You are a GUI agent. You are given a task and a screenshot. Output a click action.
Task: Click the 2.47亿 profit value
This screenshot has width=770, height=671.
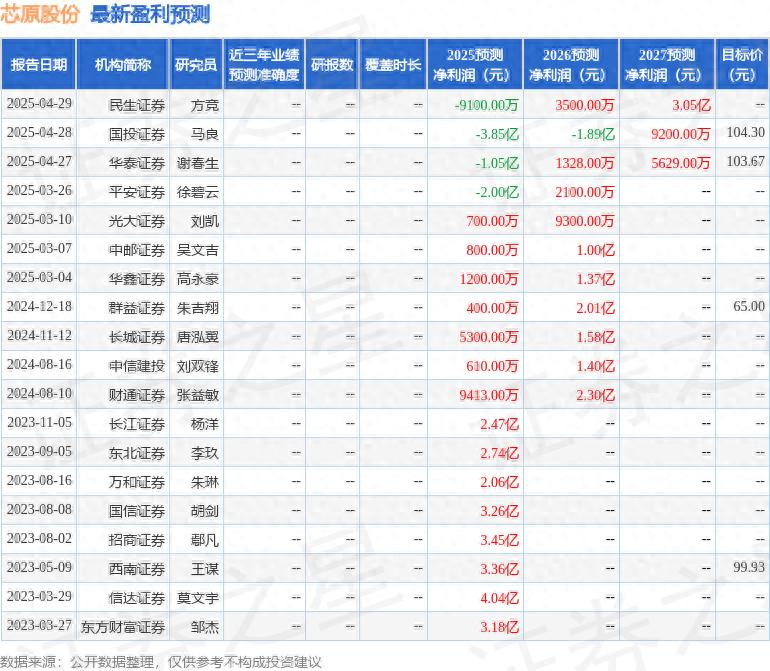click(499, 424)
